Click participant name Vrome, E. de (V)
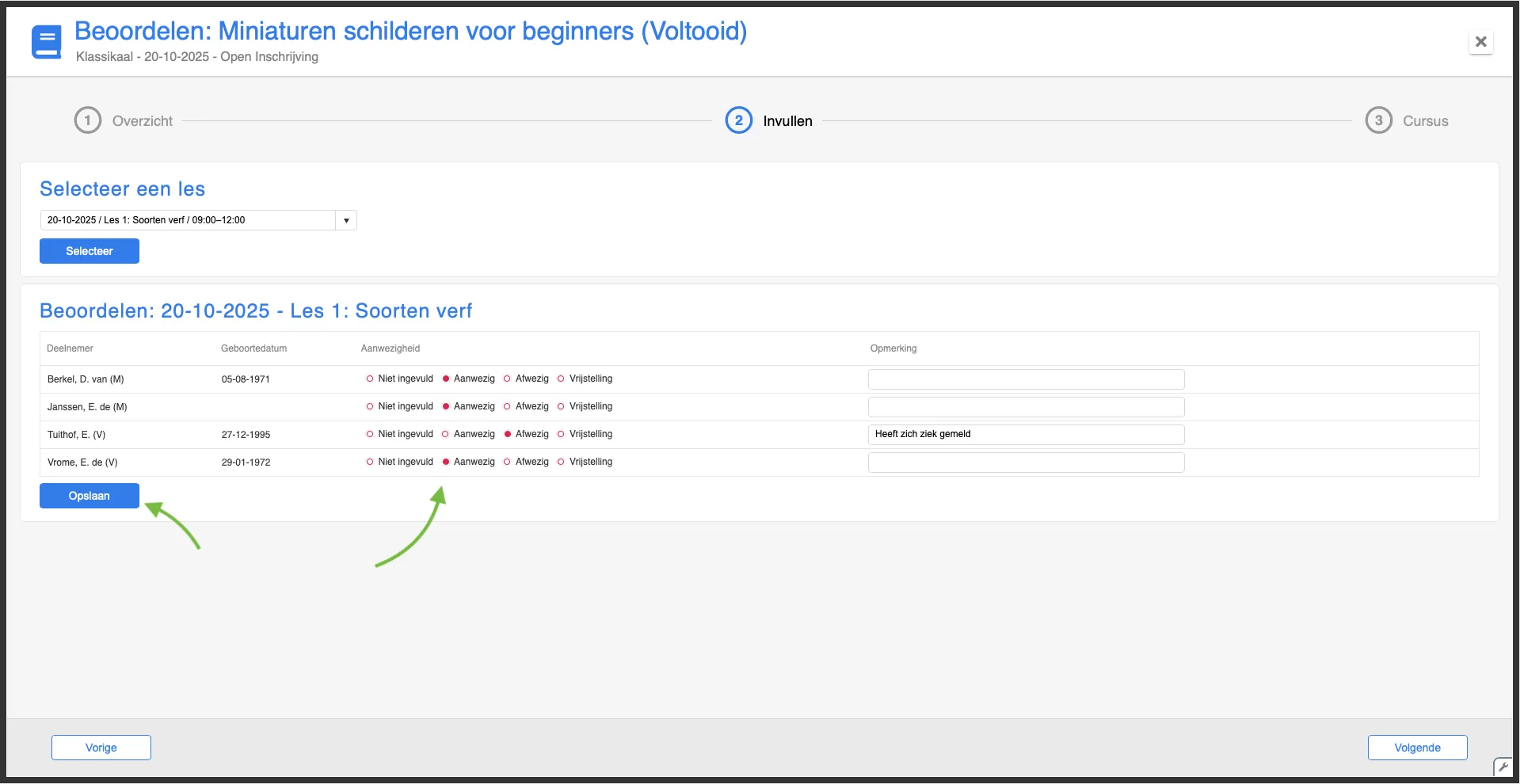The width and height of the screenshot is (1520, 784). pos(82,462)
